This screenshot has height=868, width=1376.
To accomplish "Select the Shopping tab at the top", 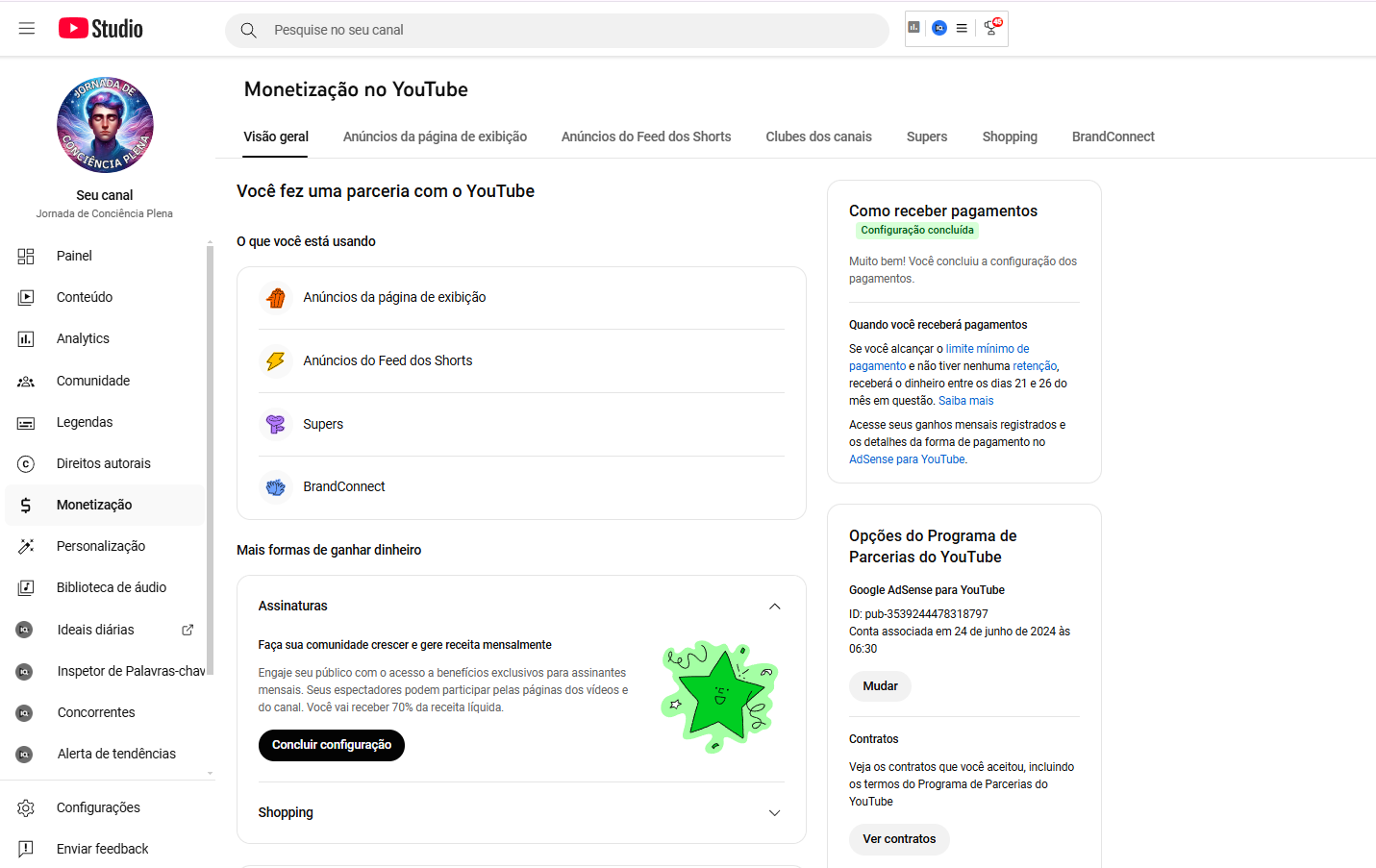I will 1010,136.
